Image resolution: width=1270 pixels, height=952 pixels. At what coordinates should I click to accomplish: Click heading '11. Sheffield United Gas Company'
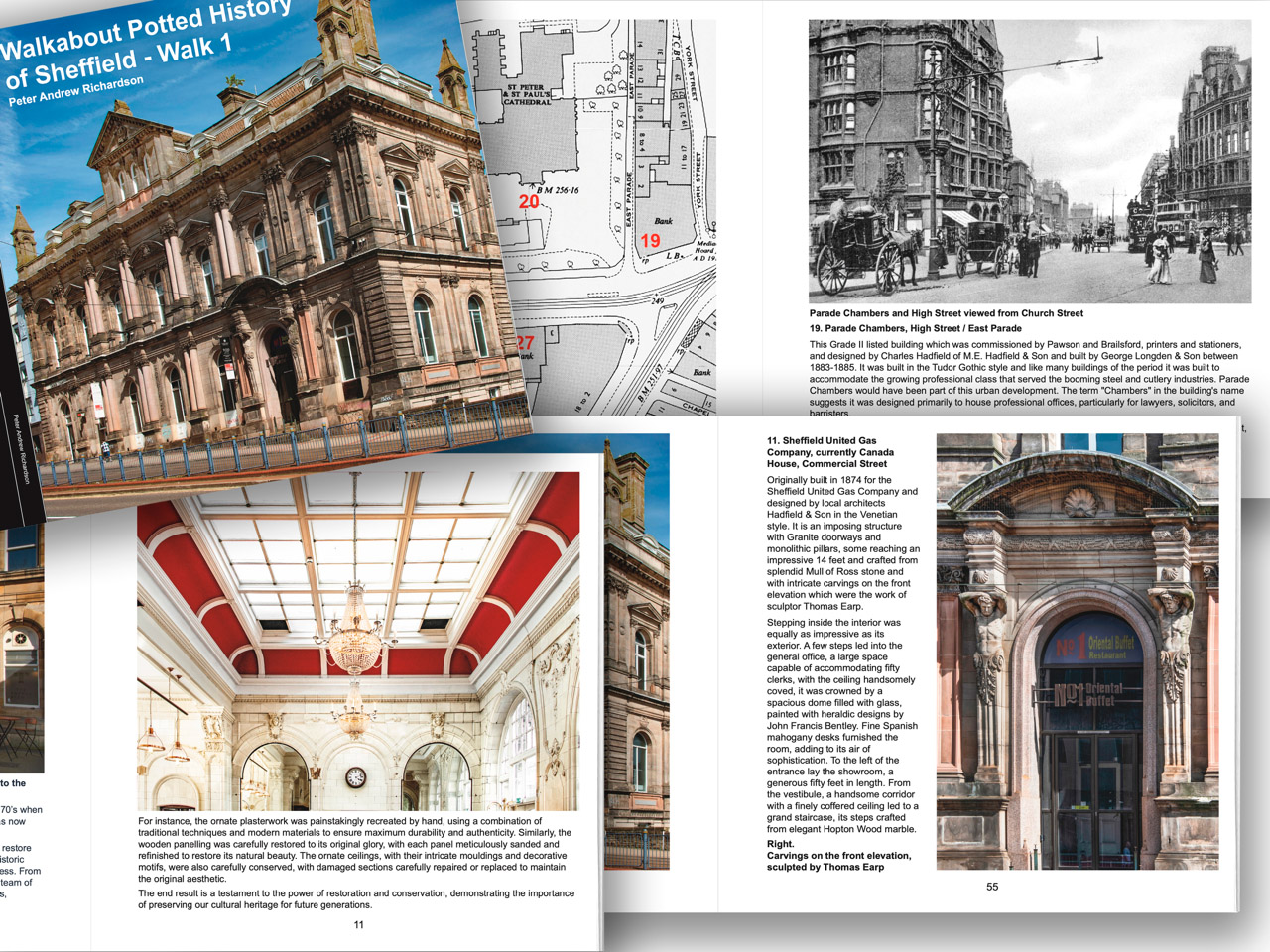tap(830, 452)
